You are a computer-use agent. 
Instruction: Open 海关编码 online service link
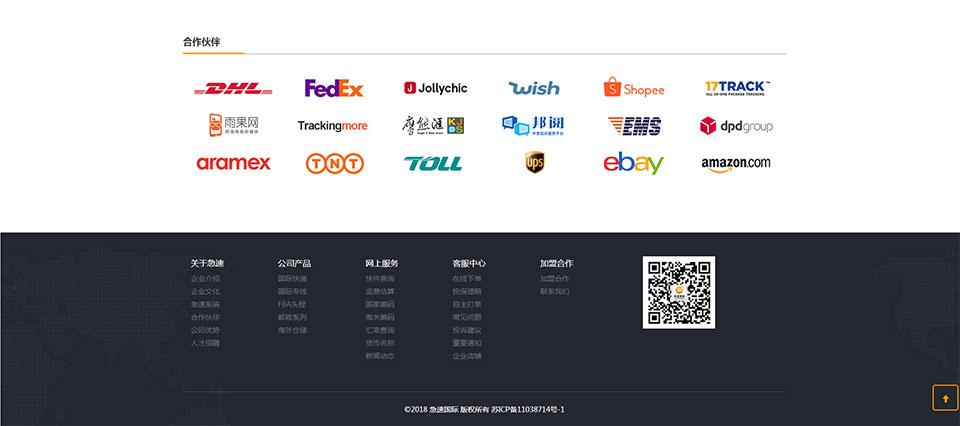coord(380,317)
